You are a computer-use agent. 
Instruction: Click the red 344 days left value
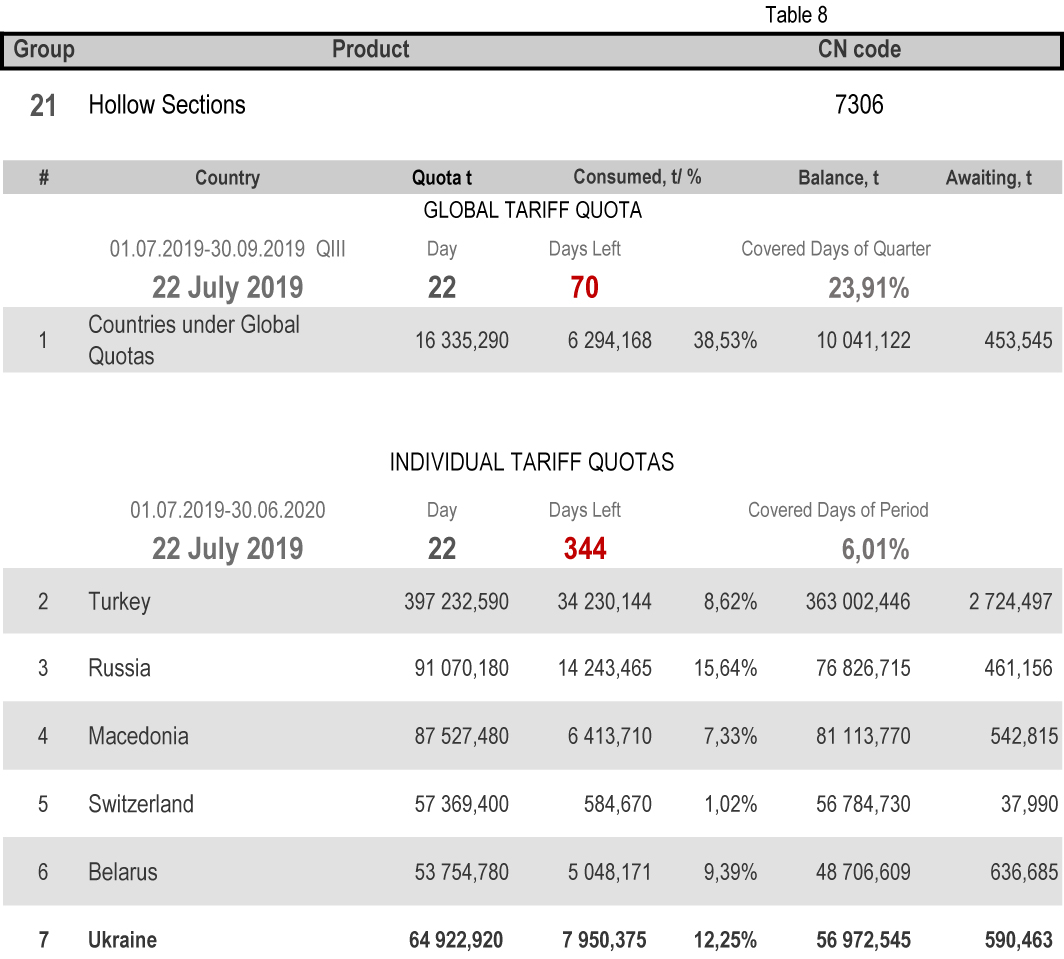click(x=585, y=549)
